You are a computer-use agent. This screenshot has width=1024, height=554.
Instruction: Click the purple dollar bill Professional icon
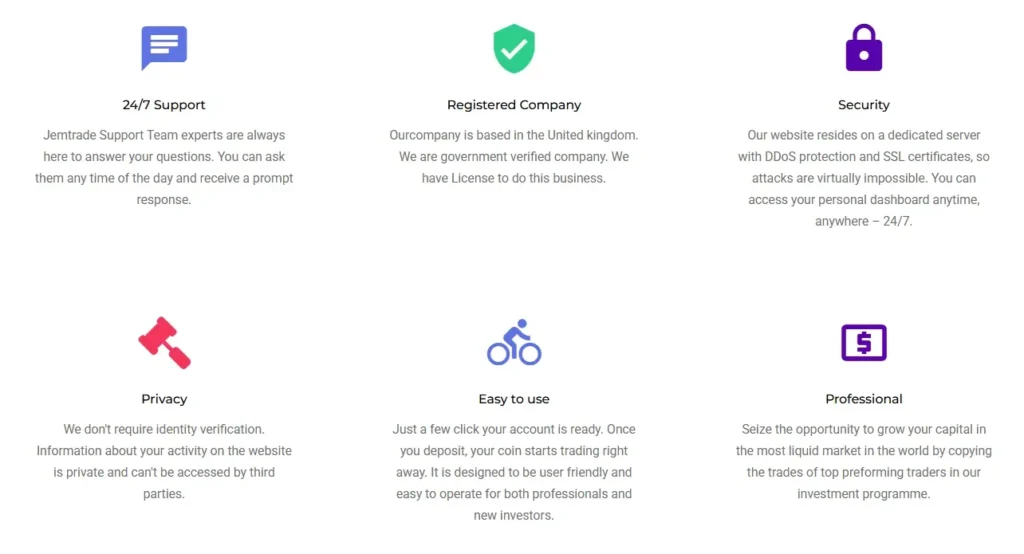pyautogui.click(x=864, y=343)
